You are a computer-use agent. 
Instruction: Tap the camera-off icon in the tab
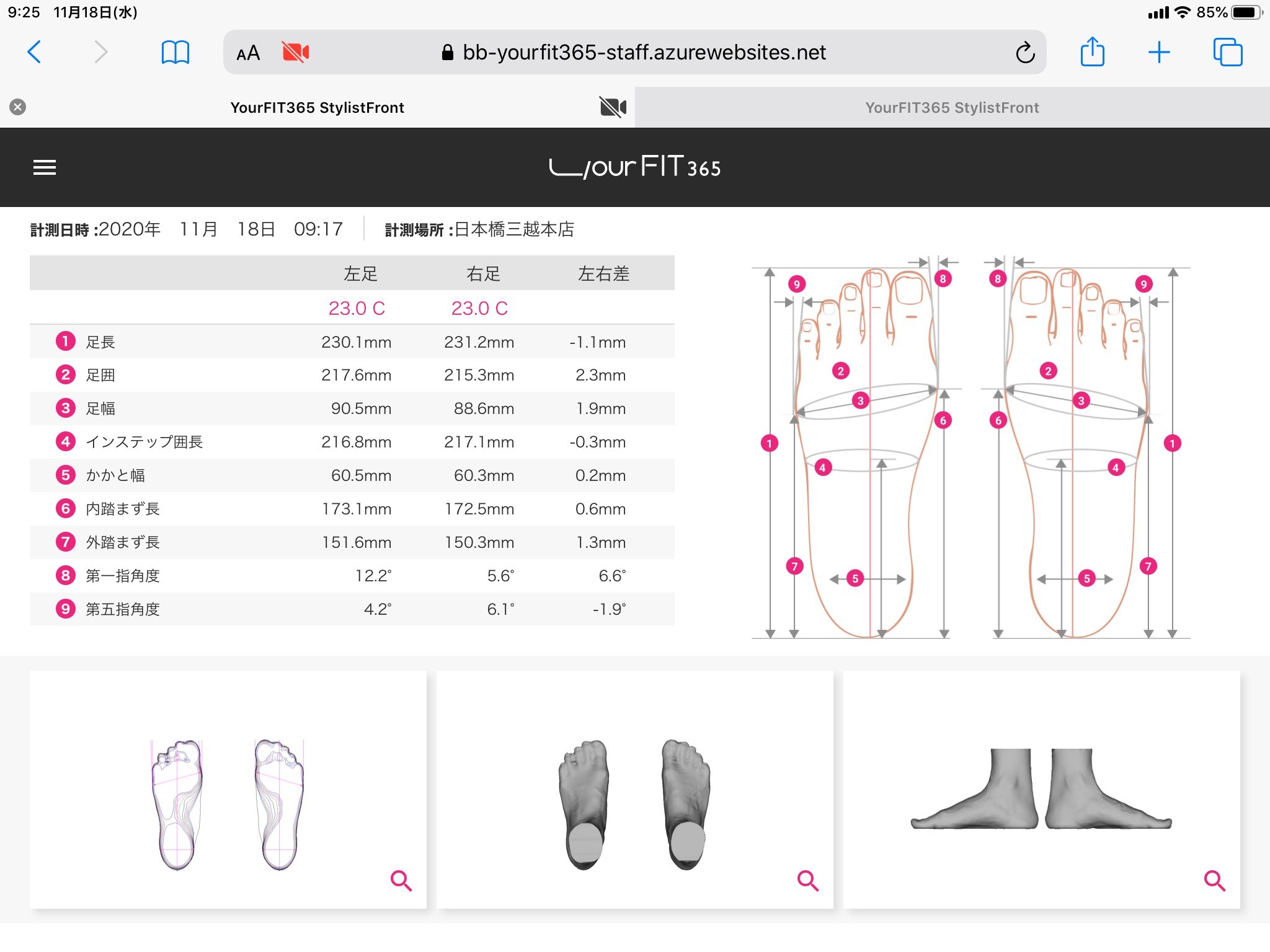tap(613, 107)
